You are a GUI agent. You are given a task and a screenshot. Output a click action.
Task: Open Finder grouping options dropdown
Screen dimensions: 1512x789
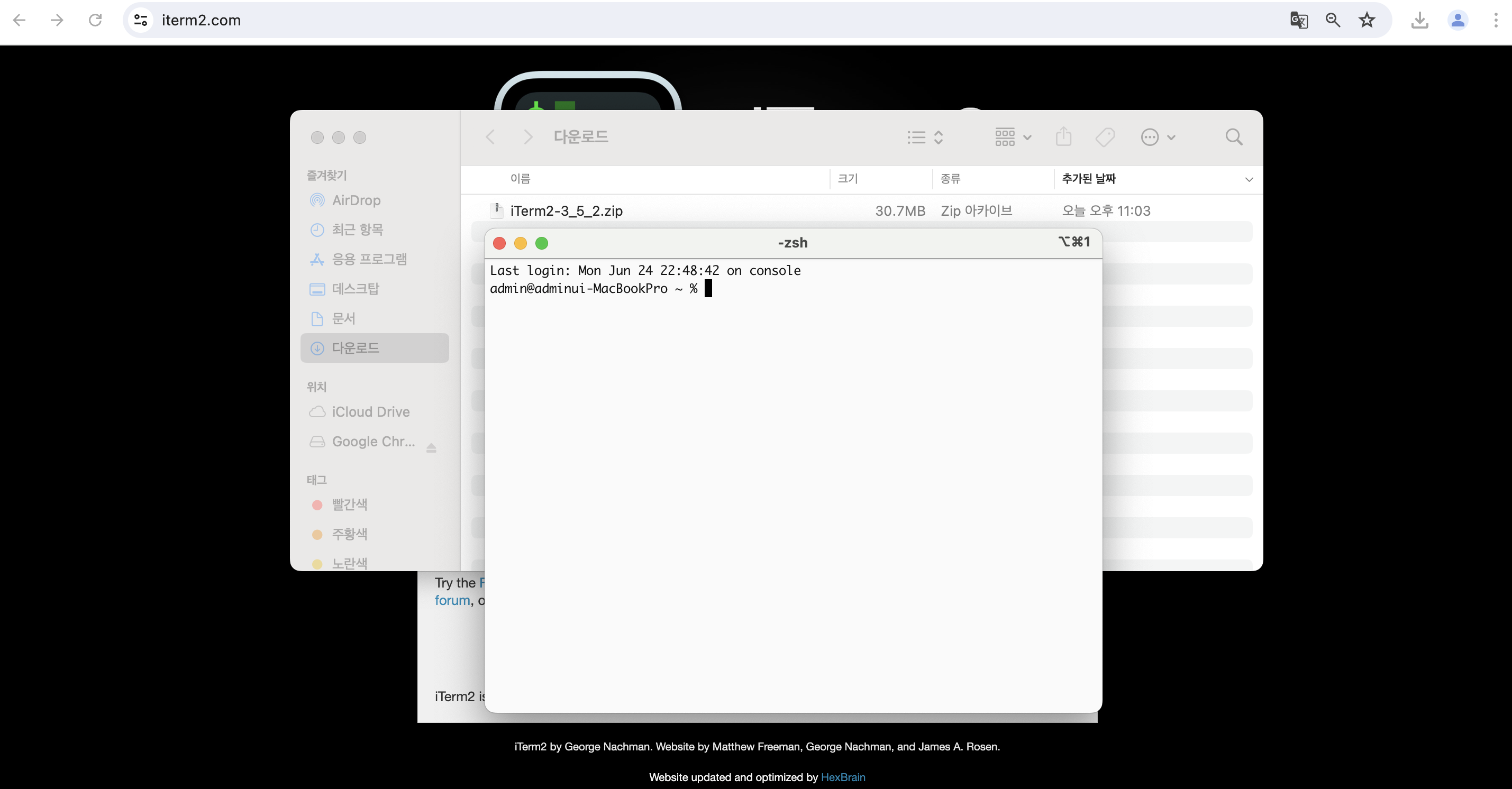1013,137
